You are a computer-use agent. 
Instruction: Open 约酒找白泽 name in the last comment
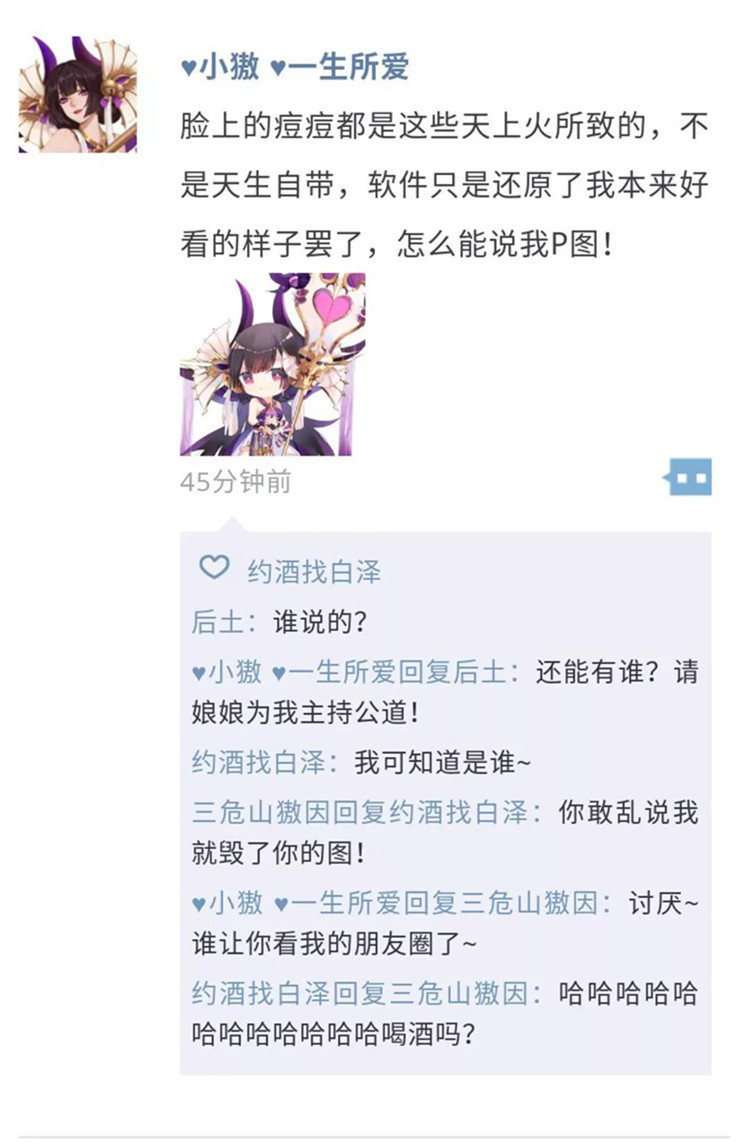pos(261,993)
